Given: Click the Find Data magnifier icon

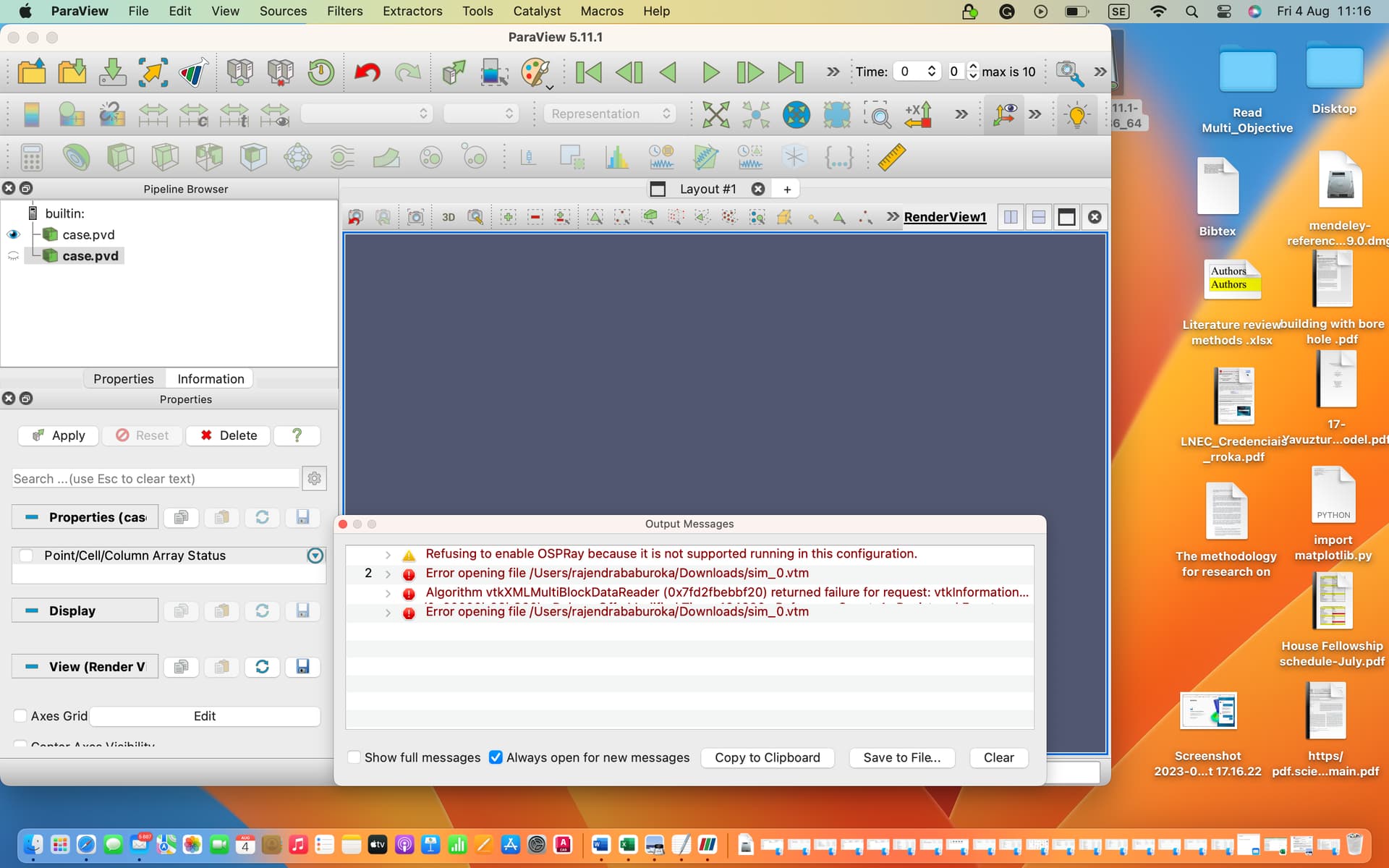Looking at the screenshot, I should [1069, 72].
